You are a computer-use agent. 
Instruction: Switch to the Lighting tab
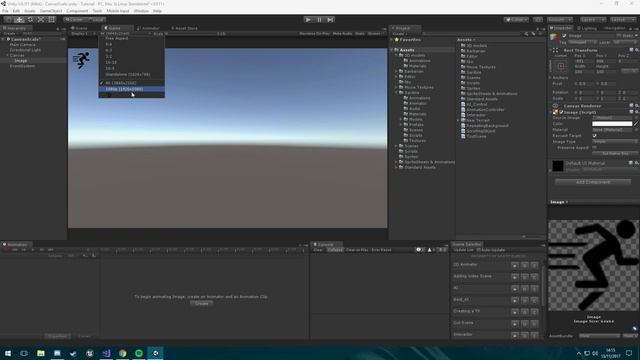[x=587, y=28]
